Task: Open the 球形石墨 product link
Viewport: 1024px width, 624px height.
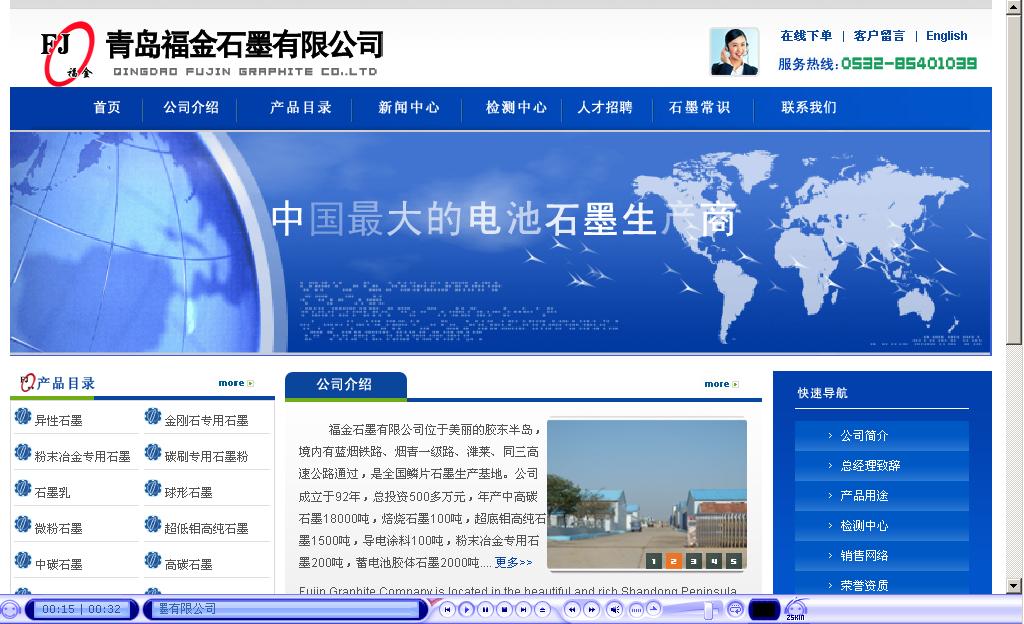Action: 188,492
